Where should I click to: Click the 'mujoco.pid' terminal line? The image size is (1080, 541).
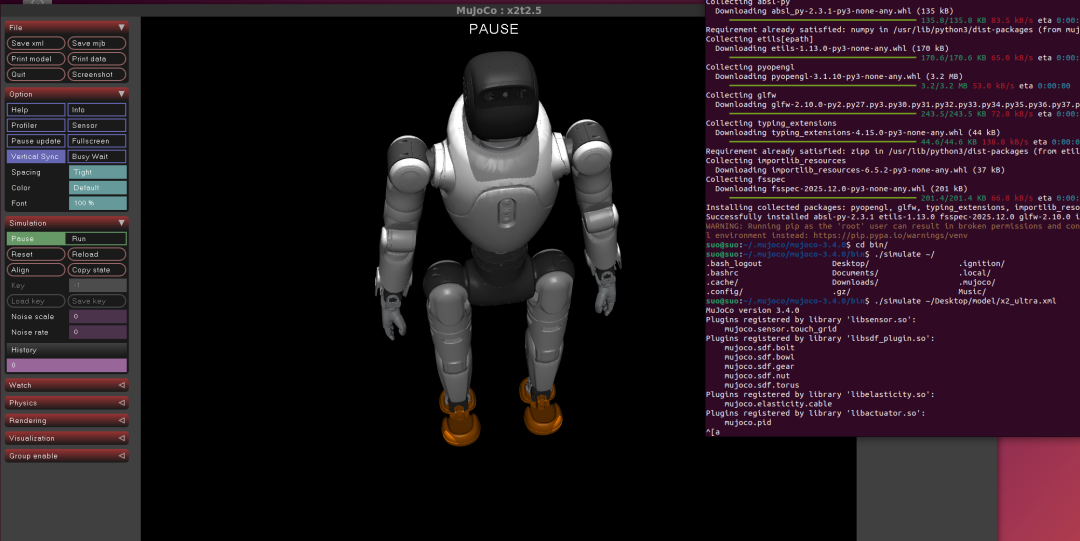coord(747,422)
